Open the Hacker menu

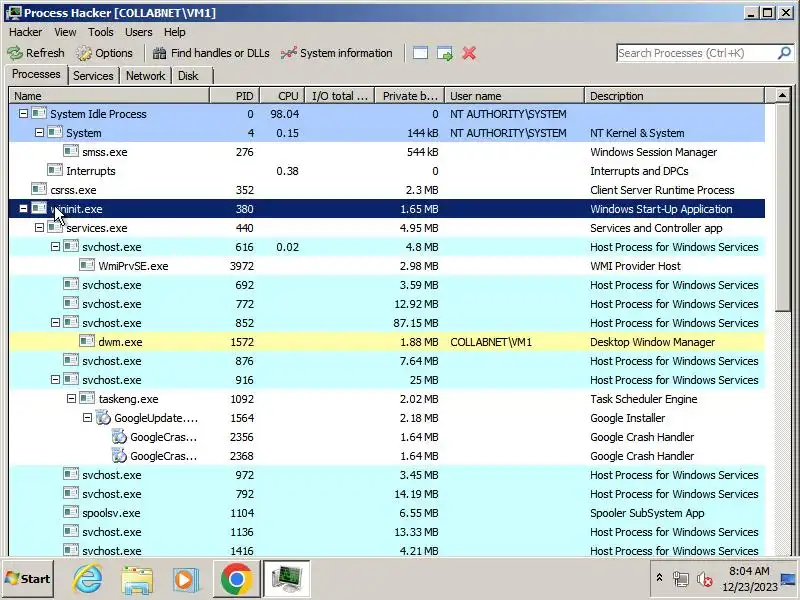tap(26, 32)
